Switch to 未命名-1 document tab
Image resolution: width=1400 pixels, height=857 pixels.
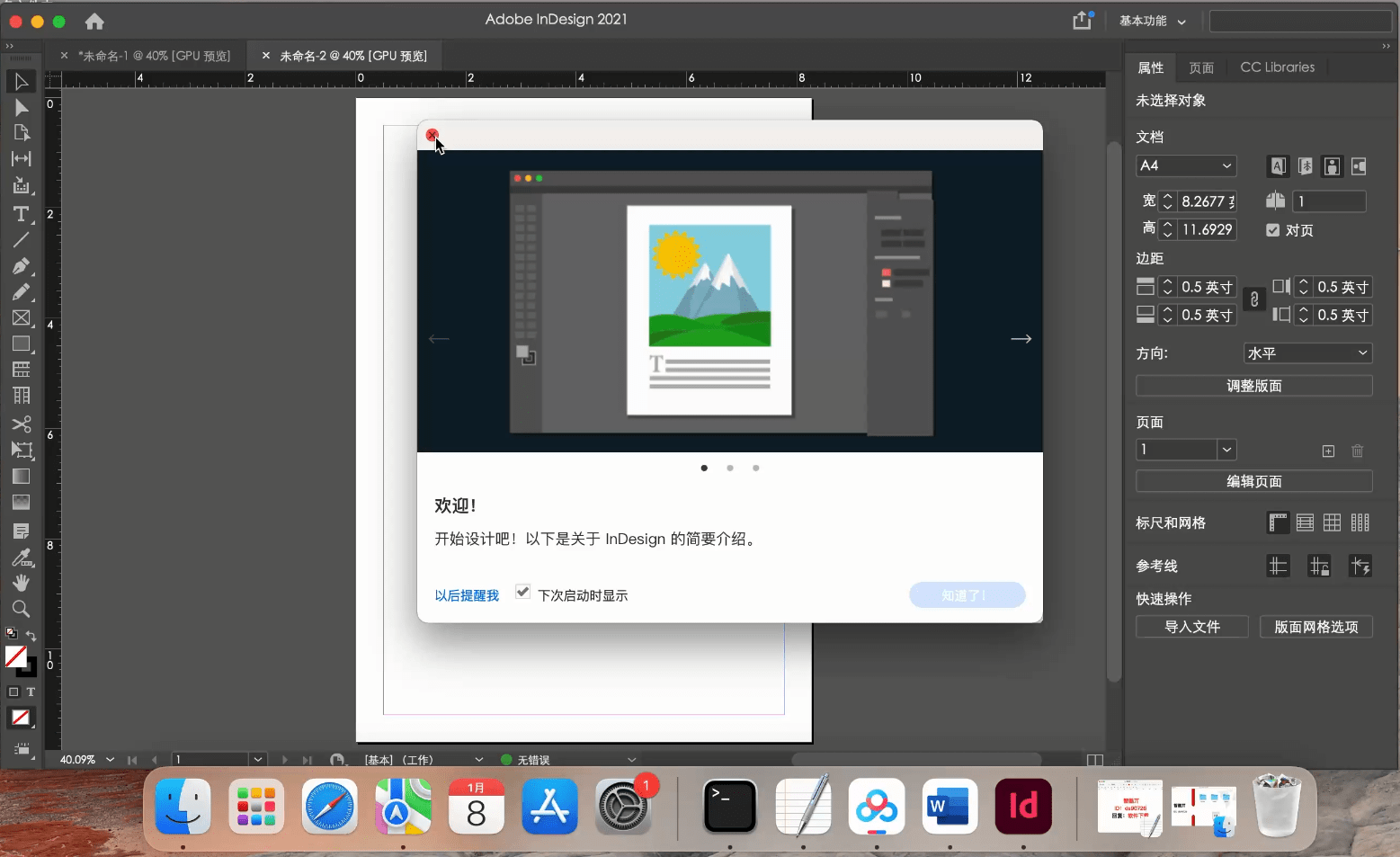tap(154, 56)
